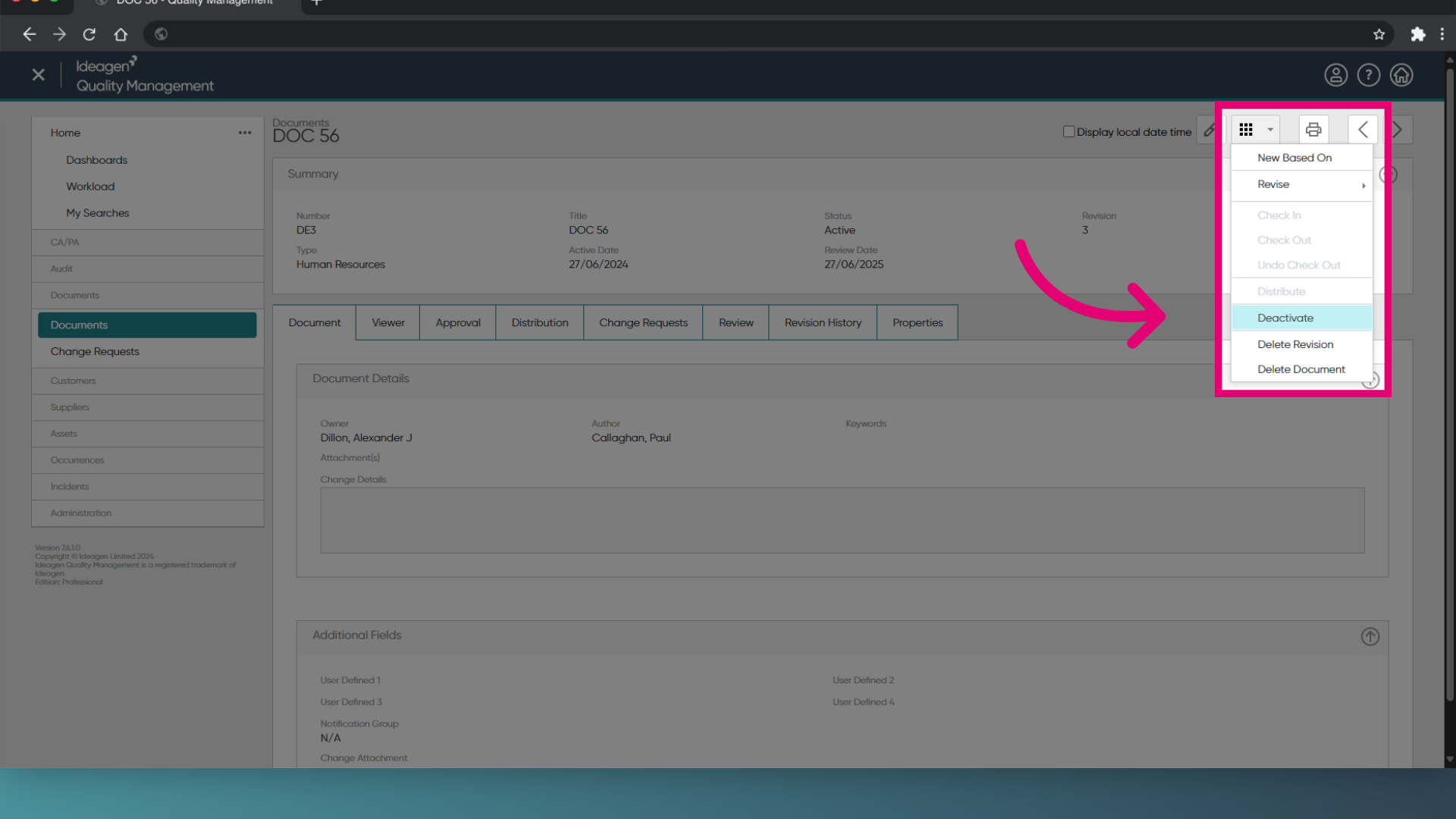1456x819 pixels.
Task: Open the user profile icon
Action: pos(1335,75)
